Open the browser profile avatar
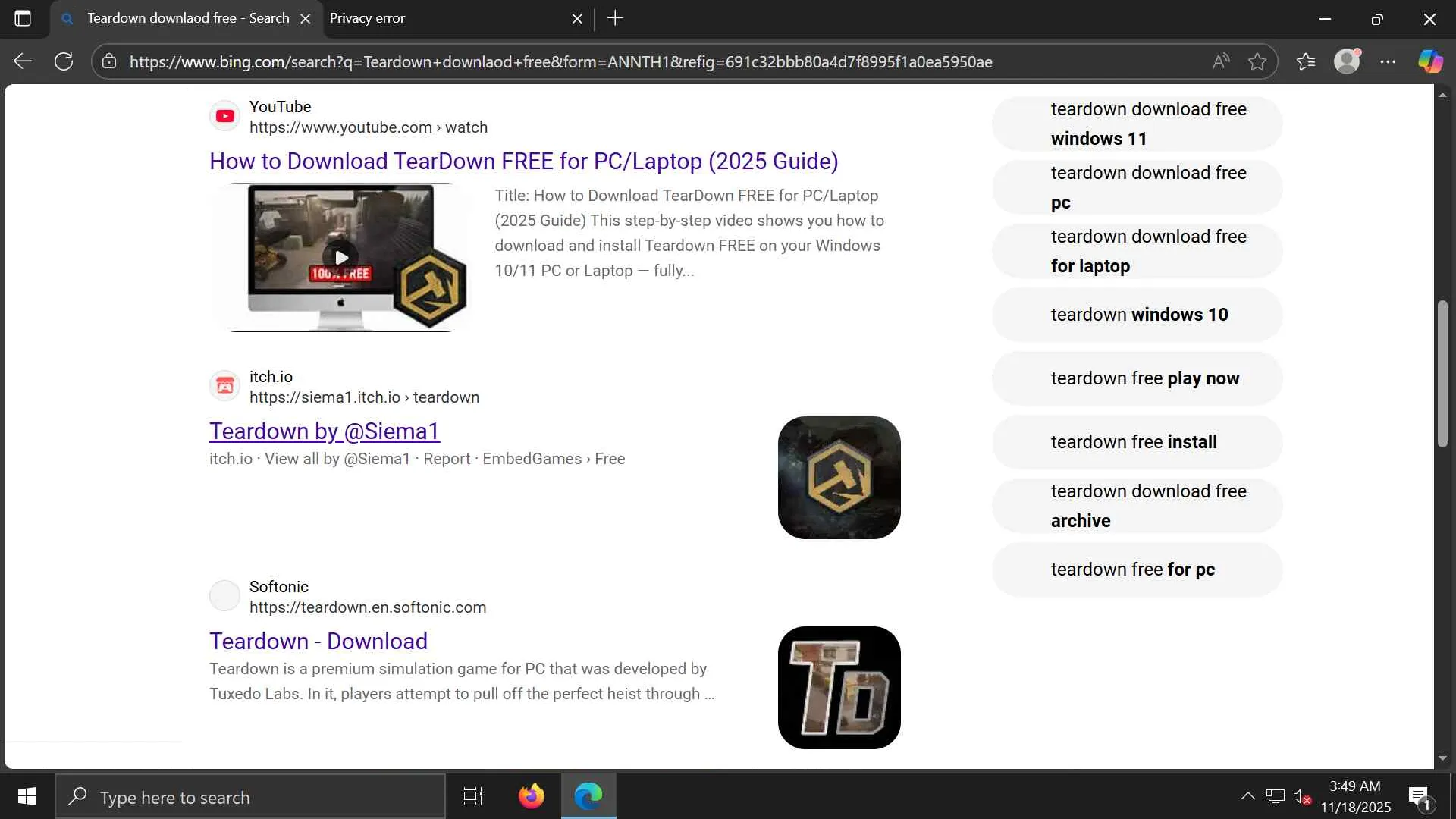The image size is (1456, 819). point(1347,61)
